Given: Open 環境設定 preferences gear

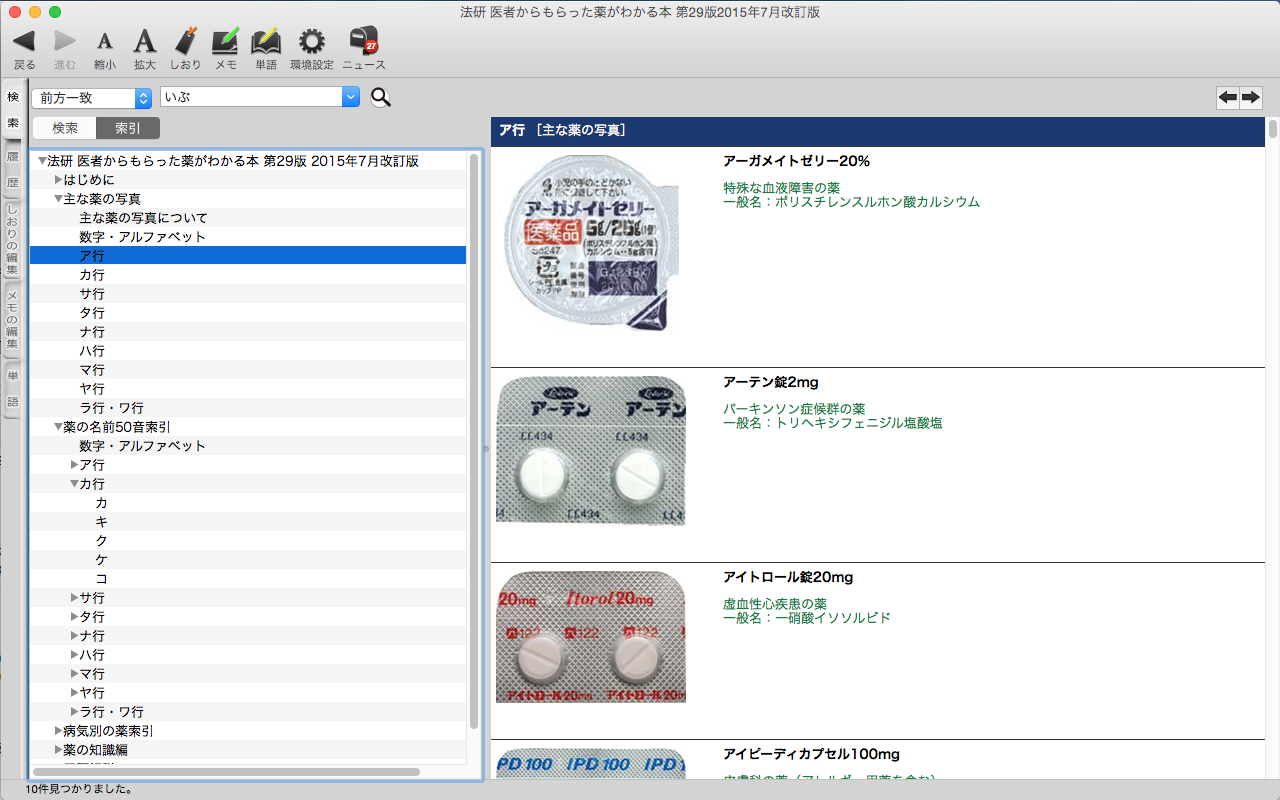Looking at the screenshot, I should [312, 42].
